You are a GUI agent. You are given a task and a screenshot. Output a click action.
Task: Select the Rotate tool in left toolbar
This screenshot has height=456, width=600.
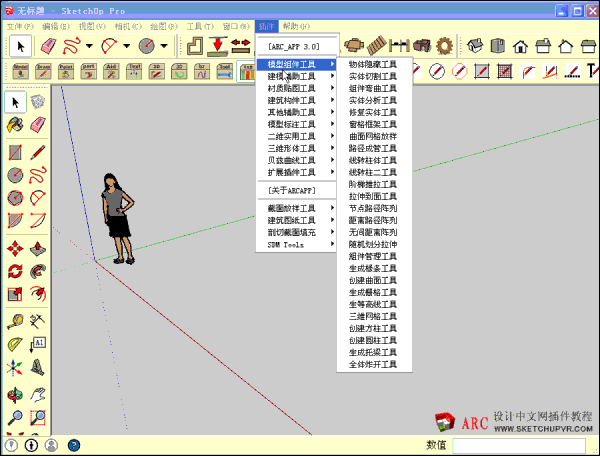(x=15, y=272)
